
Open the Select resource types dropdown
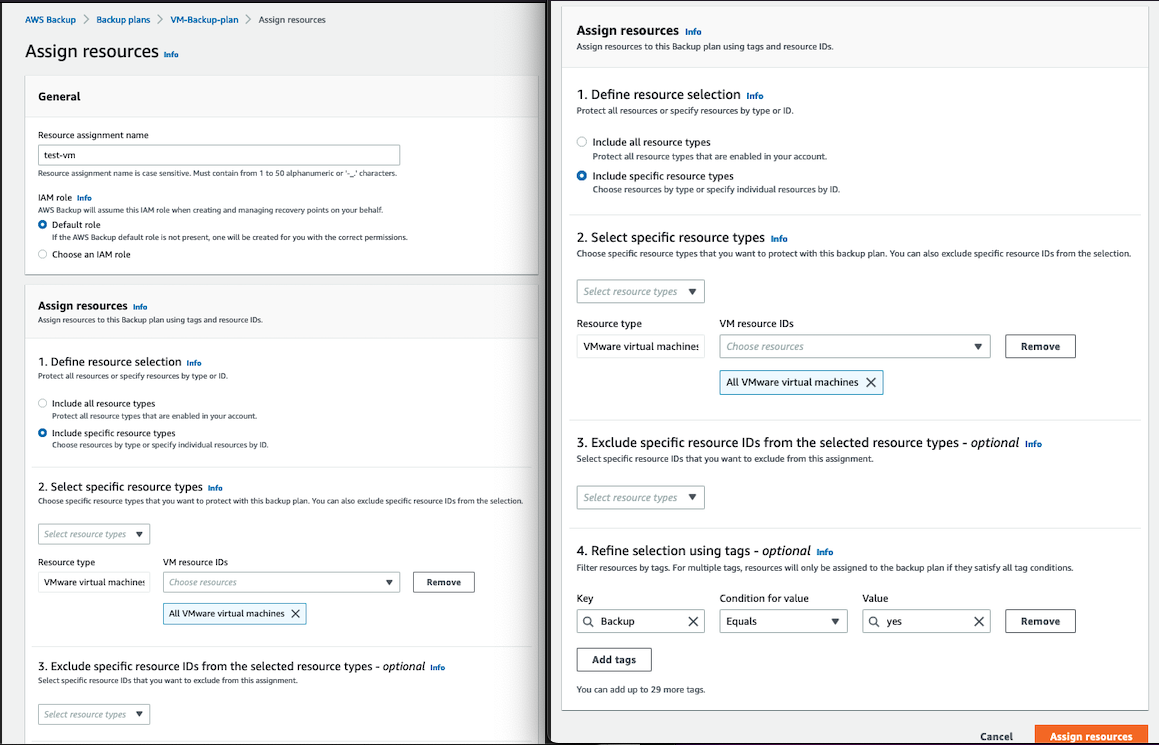click(x=640, y=291)
